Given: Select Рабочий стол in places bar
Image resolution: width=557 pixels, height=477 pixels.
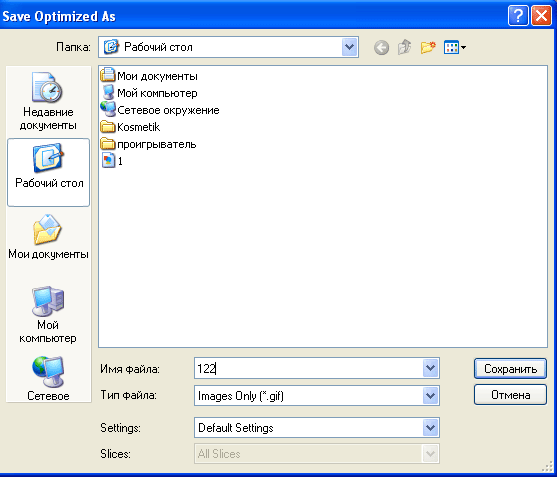Looking at the screenshot, I should [x=48, y=172].
